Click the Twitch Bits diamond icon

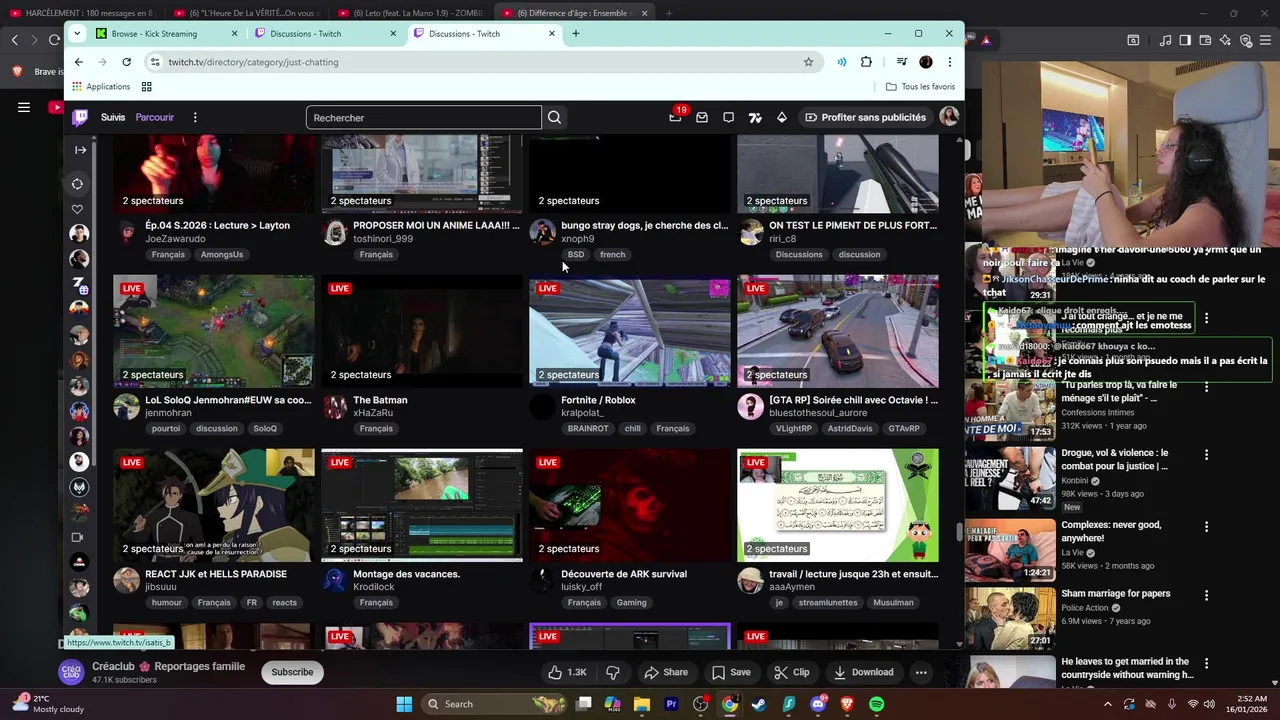pyautogui.click(x=781, y=117)
